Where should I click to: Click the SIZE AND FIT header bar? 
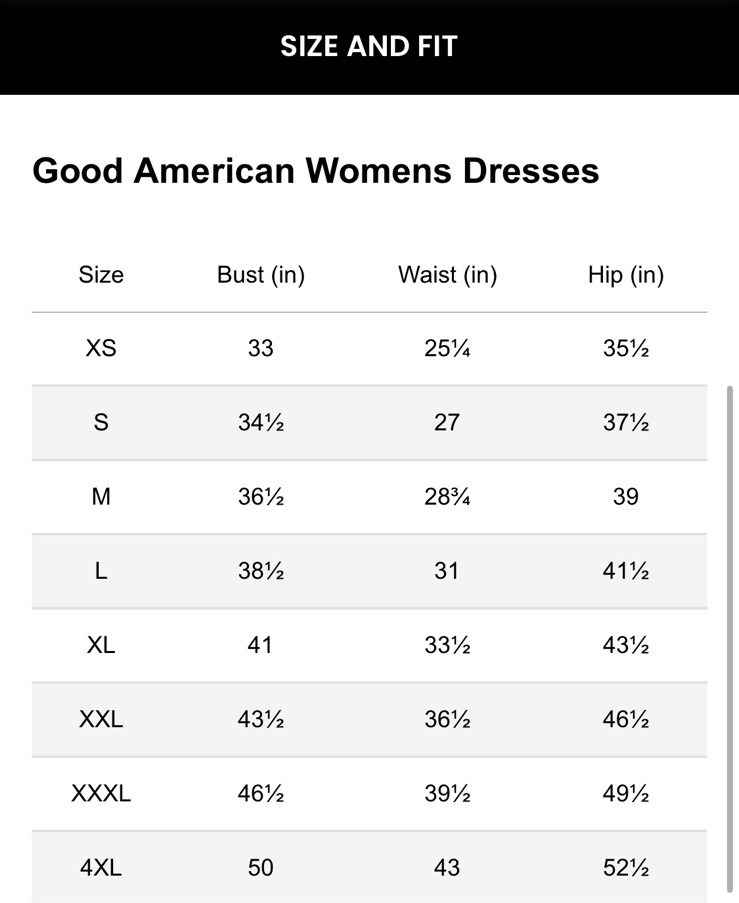click(369, 46)
